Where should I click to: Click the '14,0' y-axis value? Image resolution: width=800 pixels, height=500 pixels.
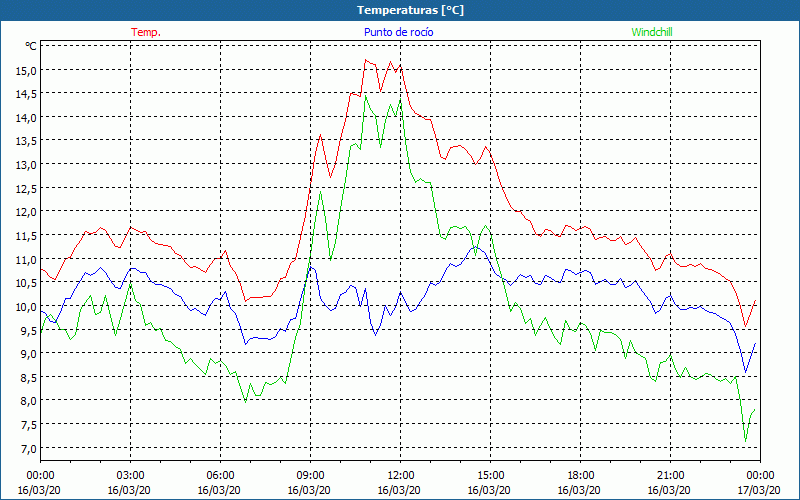tap(27, 118)
